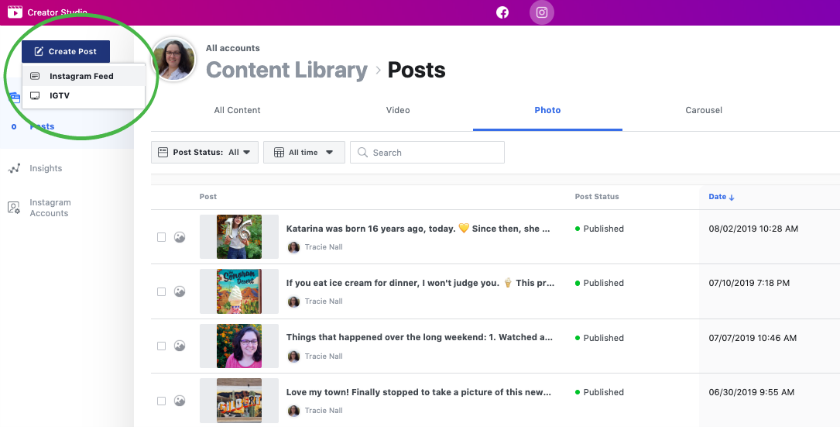Click the Published status on the Love my town row

599,392
